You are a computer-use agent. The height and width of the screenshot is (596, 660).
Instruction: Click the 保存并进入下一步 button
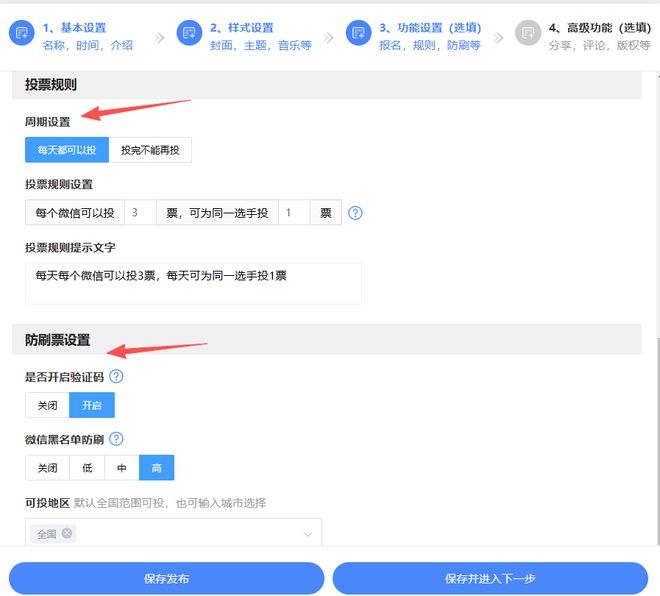click(490, 578)
